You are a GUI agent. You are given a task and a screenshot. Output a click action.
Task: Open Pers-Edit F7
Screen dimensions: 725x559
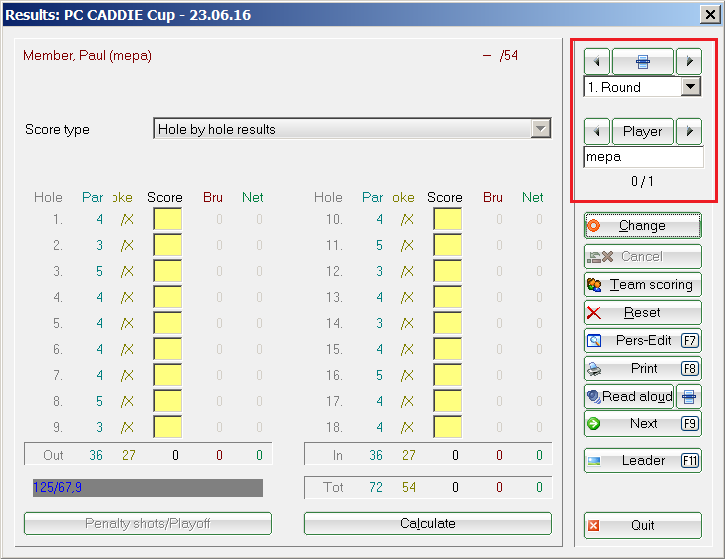click(643, 341)
